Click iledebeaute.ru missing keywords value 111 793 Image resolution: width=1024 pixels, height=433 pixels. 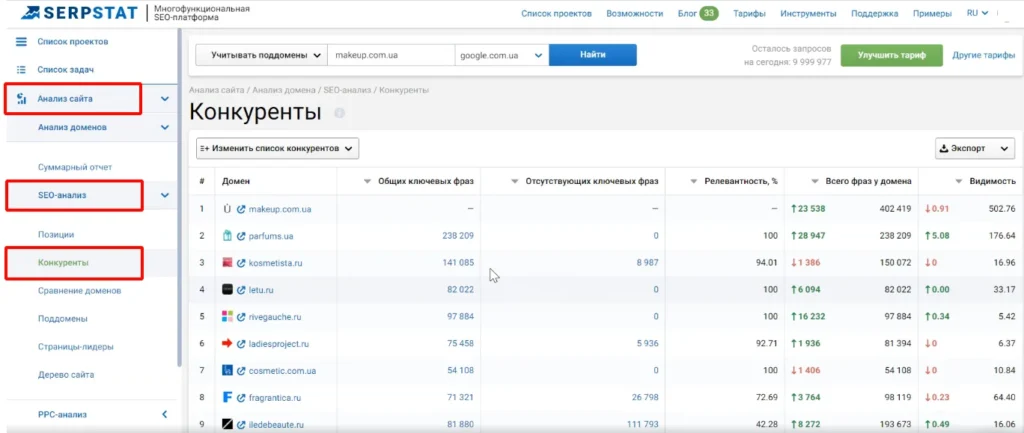[642, 424]
